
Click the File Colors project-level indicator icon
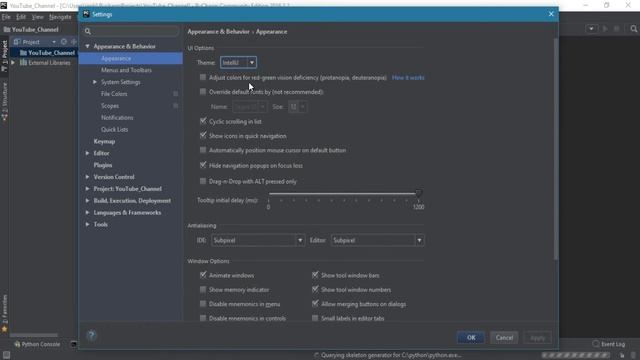click(176, 94)
